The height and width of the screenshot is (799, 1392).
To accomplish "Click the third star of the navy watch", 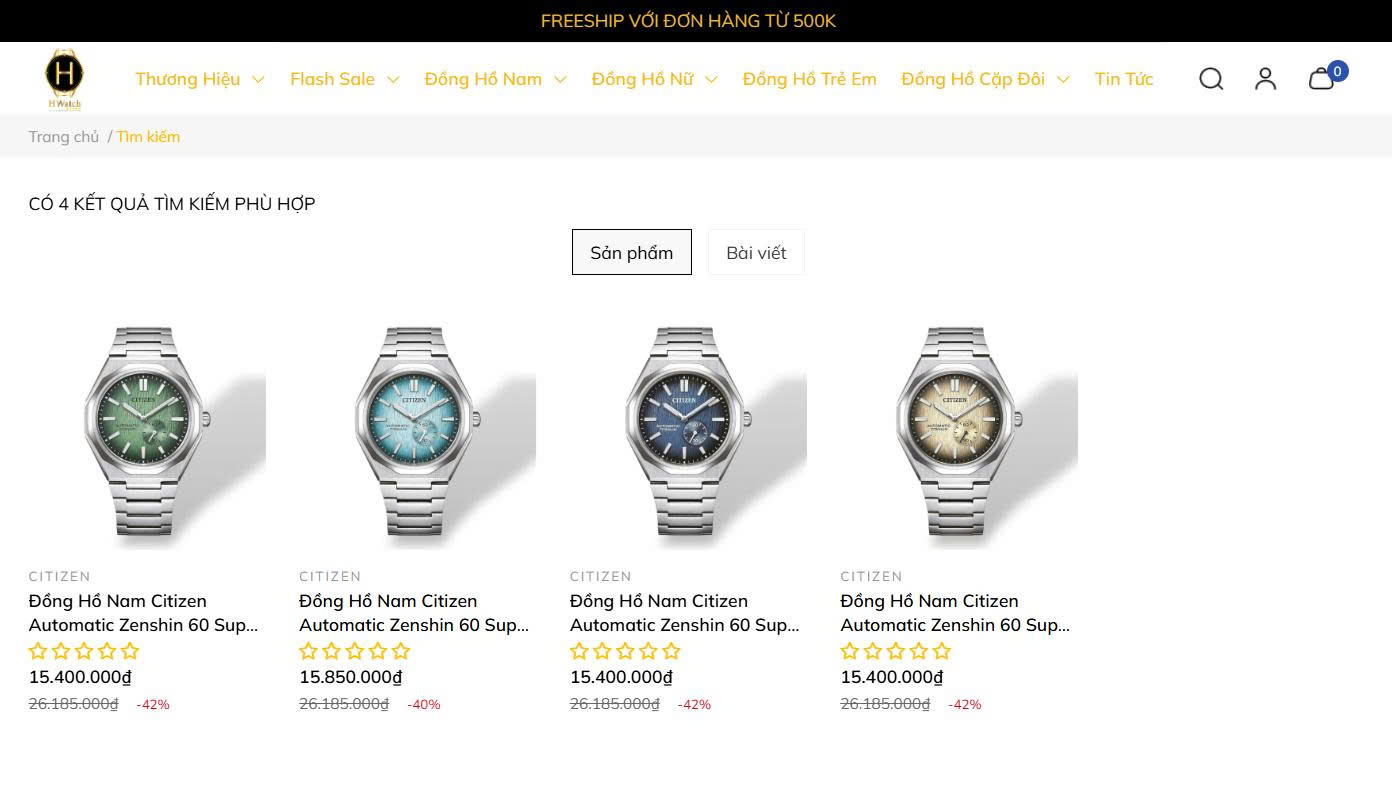I will coord(626,651).
